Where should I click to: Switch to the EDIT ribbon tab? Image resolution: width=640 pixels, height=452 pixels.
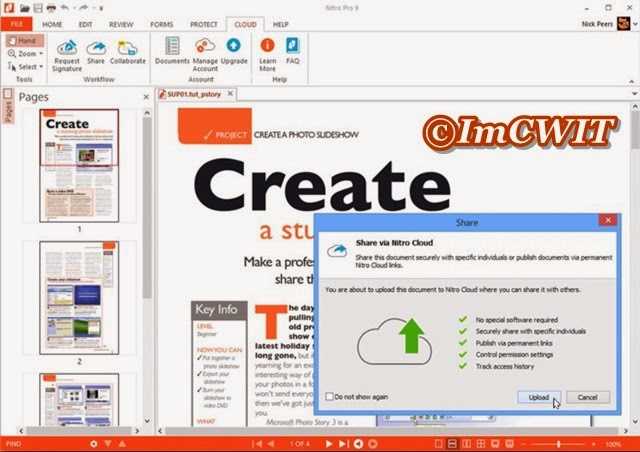(85, 24)
